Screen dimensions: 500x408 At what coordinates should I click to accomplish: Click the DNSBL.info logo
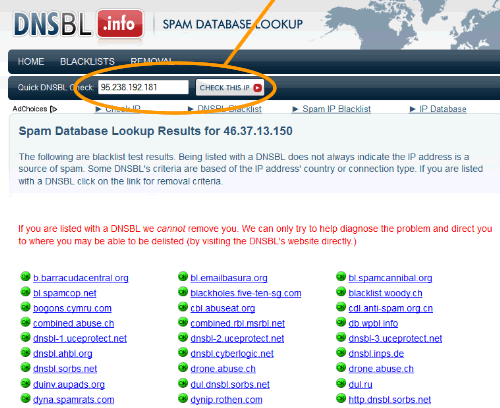(x=79, y=24)
